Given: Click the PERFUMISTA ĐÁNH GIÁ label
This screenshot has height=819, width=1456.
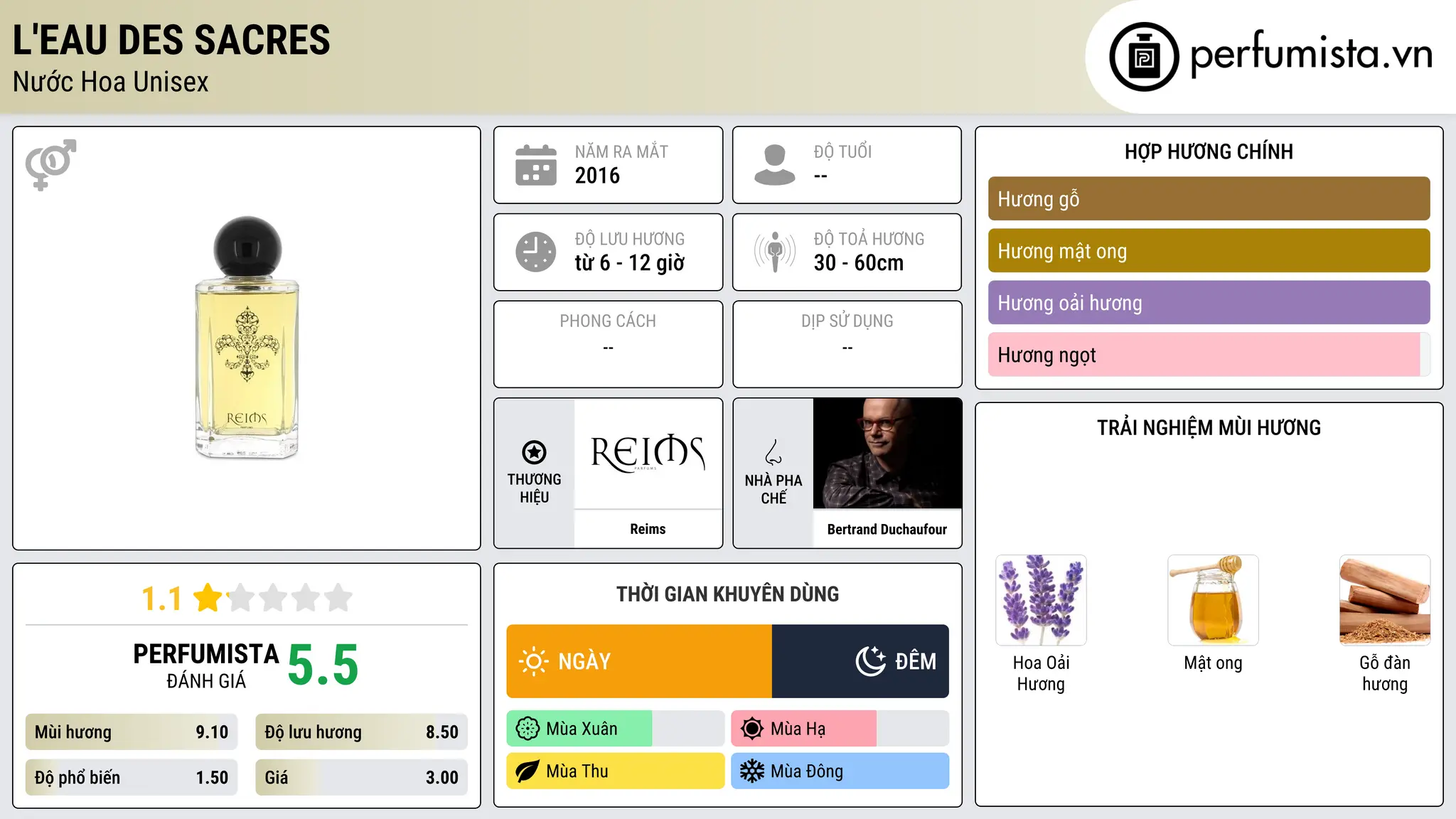Looking at the screenshot, I should pyautogui.click(x=206, y=666).
